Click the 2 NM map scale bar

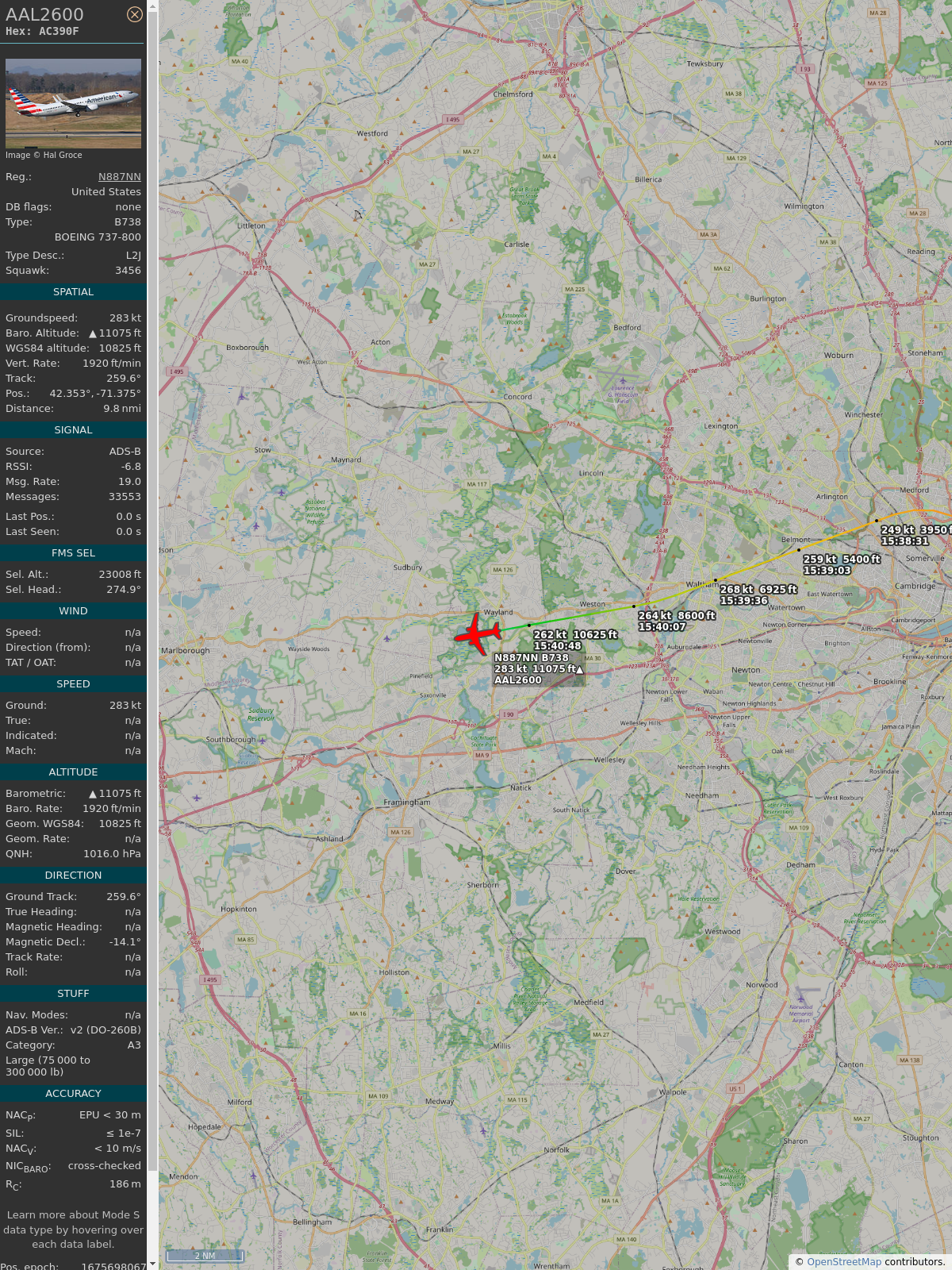205,1256
